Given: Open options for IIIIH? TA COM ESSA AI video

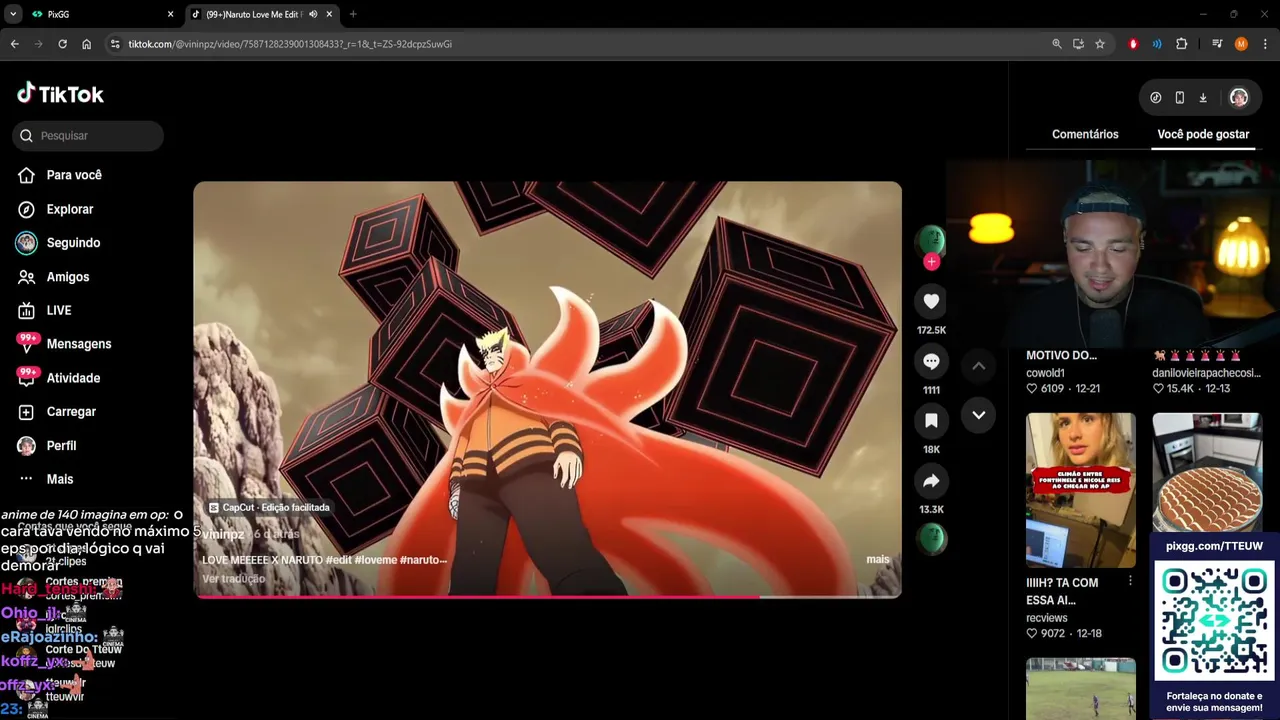Looking at the screenshot, I should pyautogui.click(x=1130, y=581).
